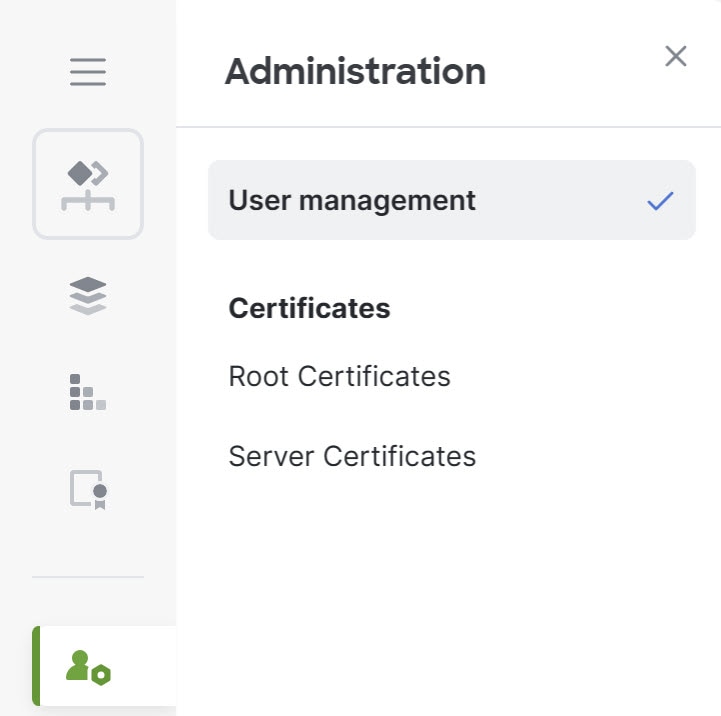Click the Certificates section heading

[309, 308]
